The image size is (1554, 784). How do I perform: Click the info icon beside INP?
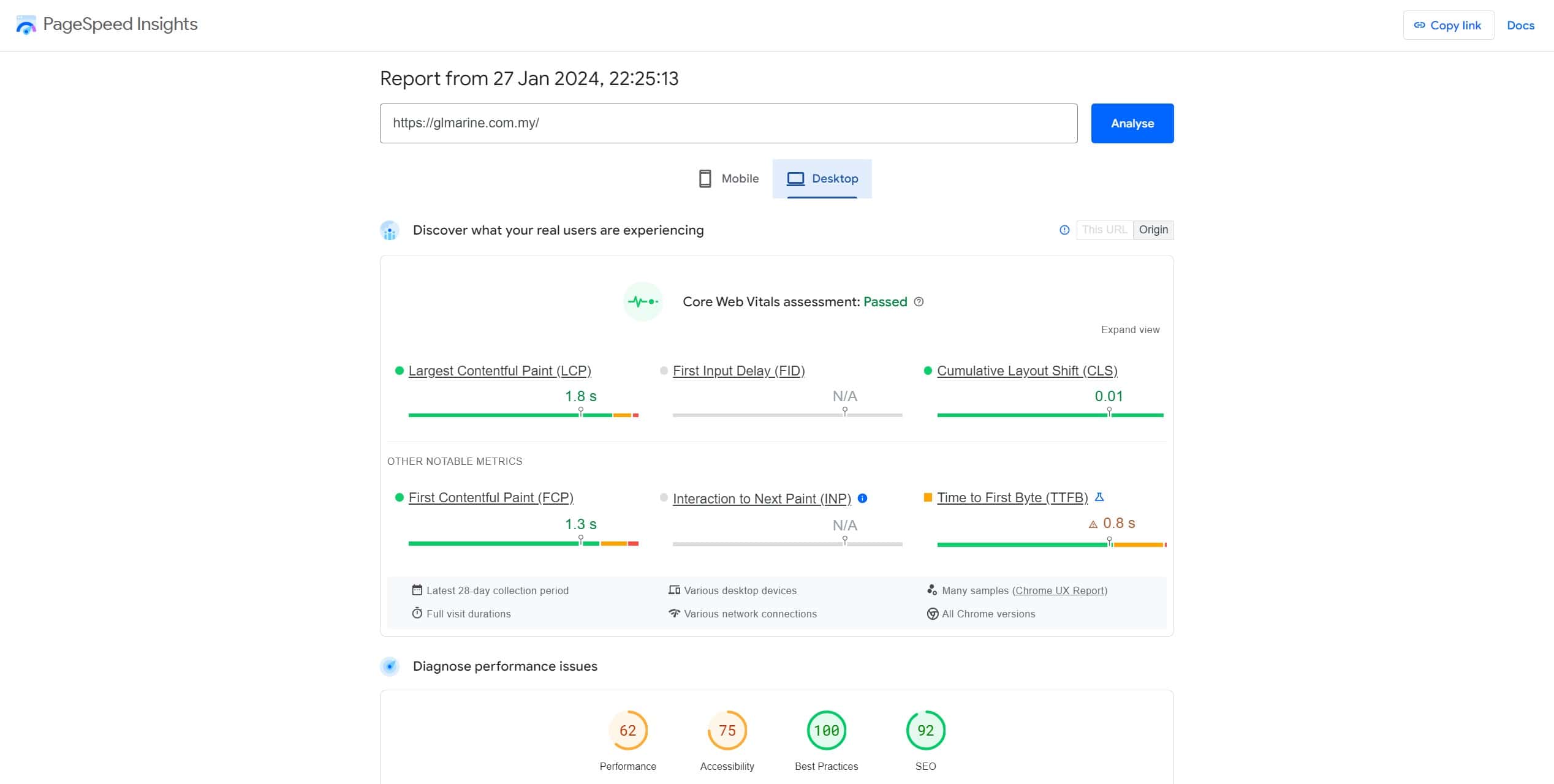tap(862, 498)
